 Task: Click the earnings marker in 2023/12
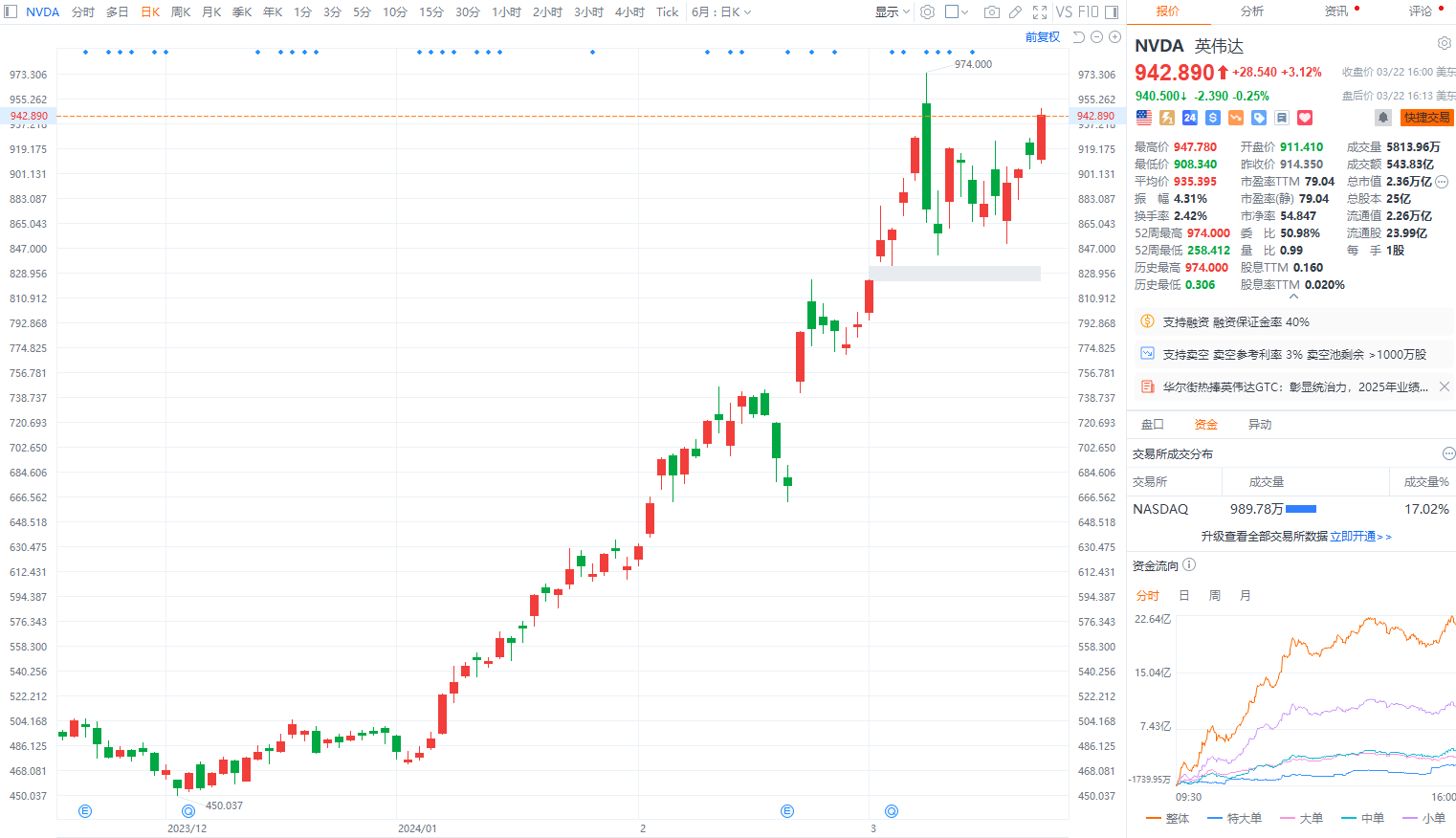[x=188, y=811]
